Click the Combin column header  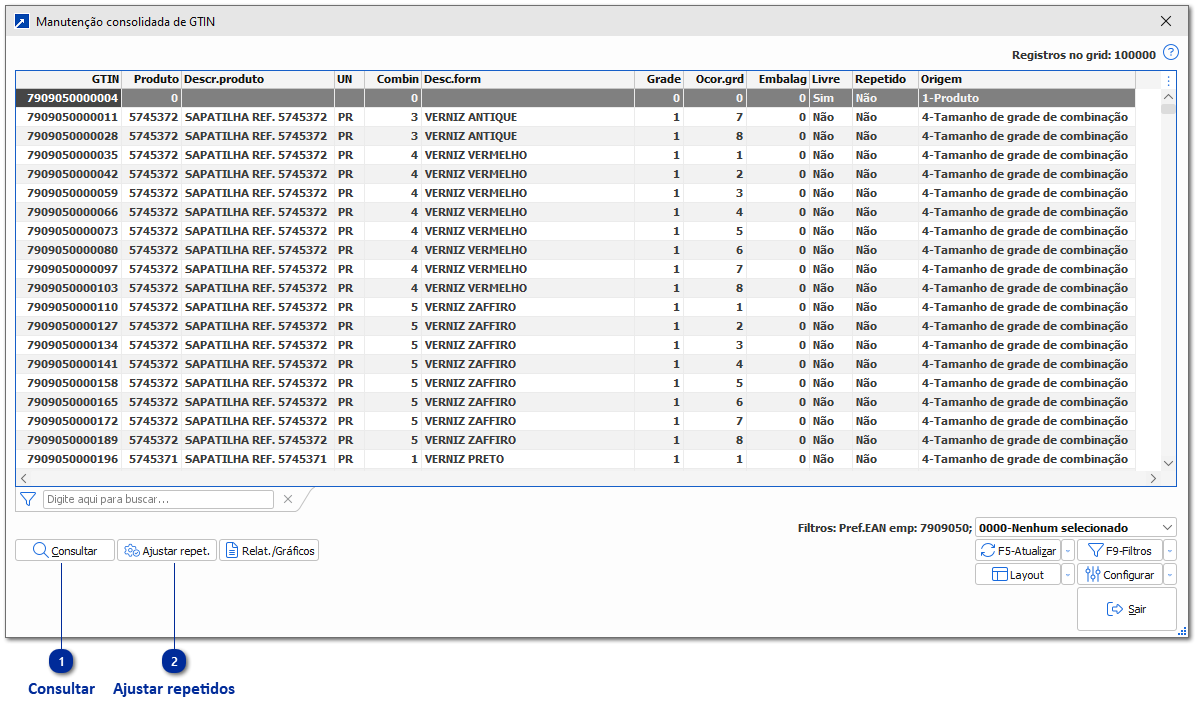tap(393, 79)
